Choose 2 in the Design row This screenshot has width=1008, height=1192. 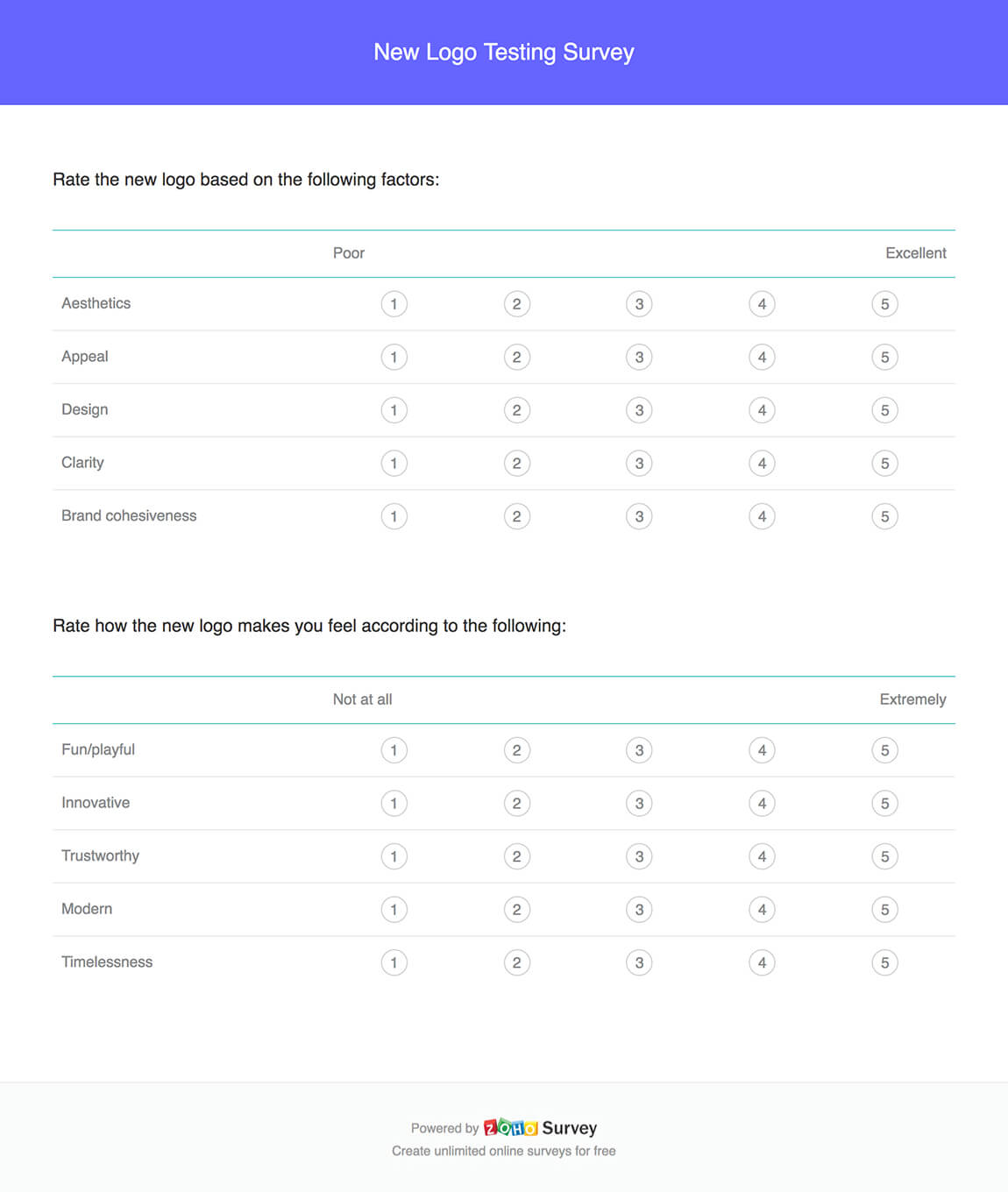(x=516, y=410)
